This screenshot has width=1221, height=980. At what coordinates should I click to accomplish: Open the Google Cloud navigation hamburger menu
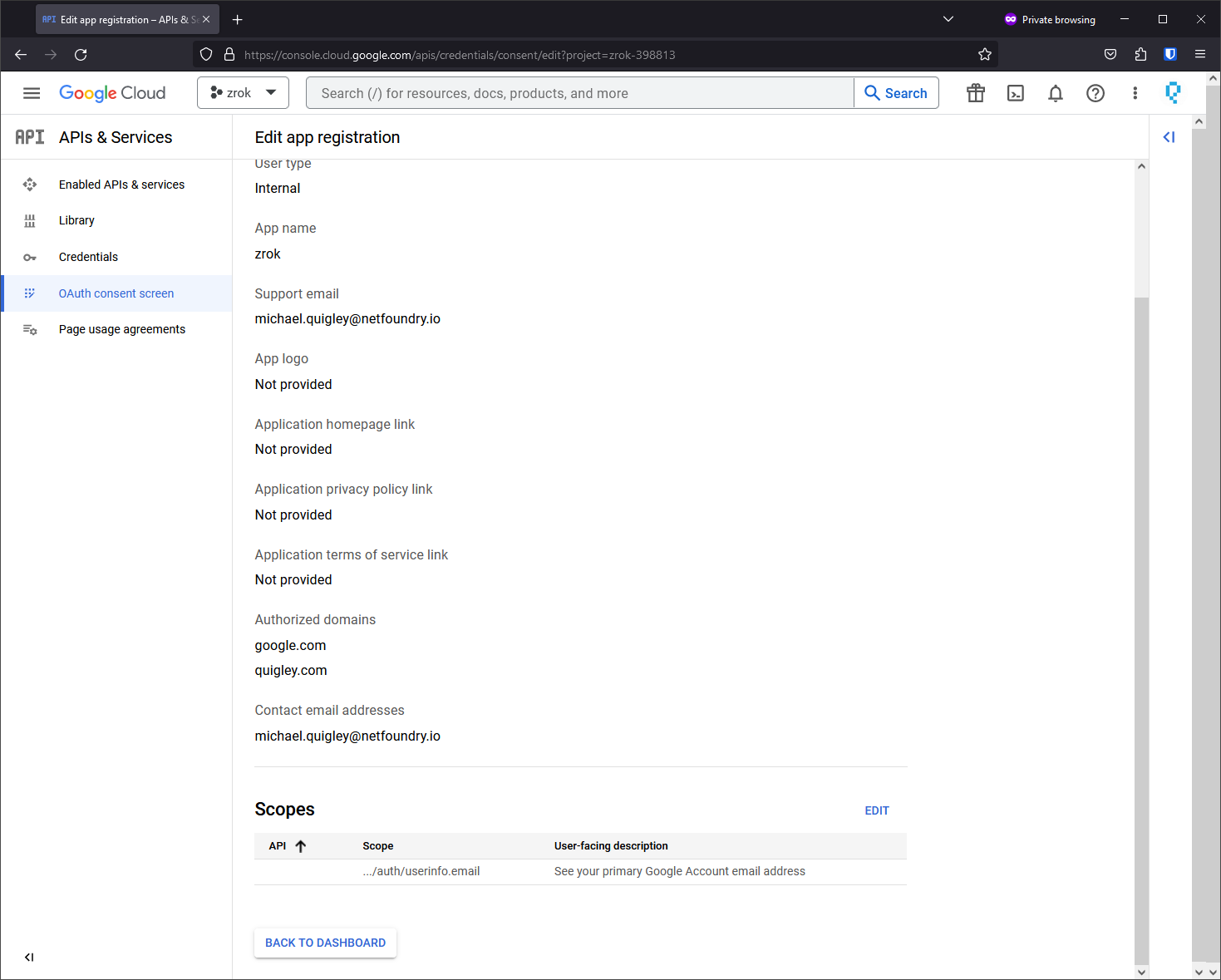click(32, 93)
